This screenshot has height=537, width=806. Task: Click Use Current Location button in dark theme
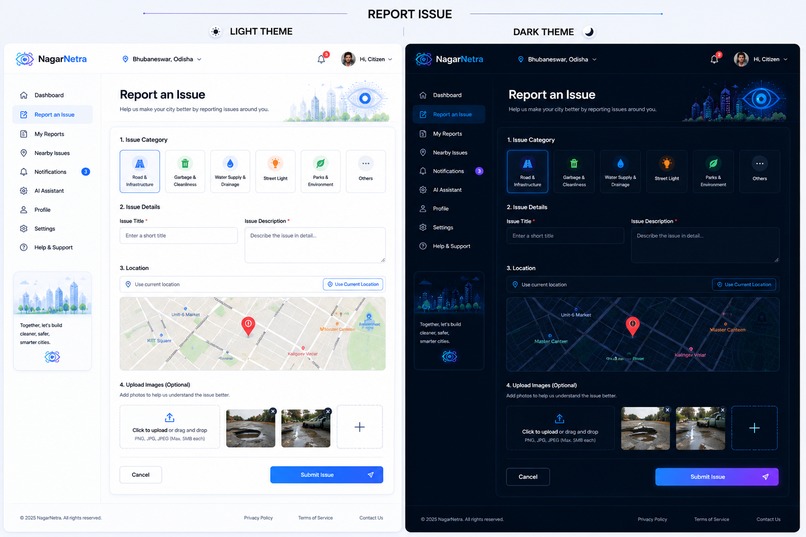pos(744,284)
